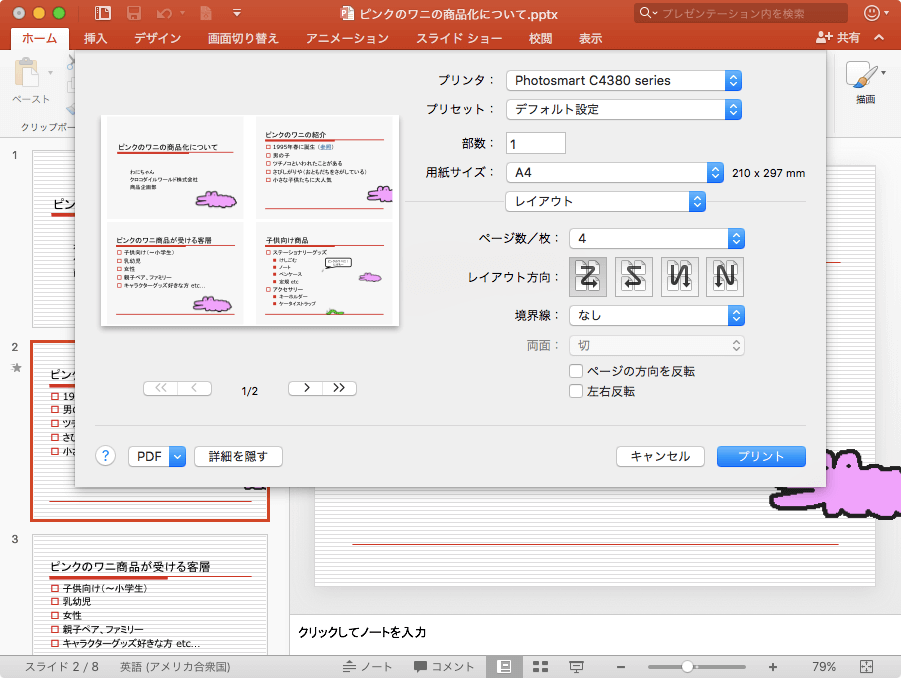Click the 詳細を隠す button
Image resolution: width=901 pixels, height=678 pixels.
pyautogui.click(x=238, y=456)
